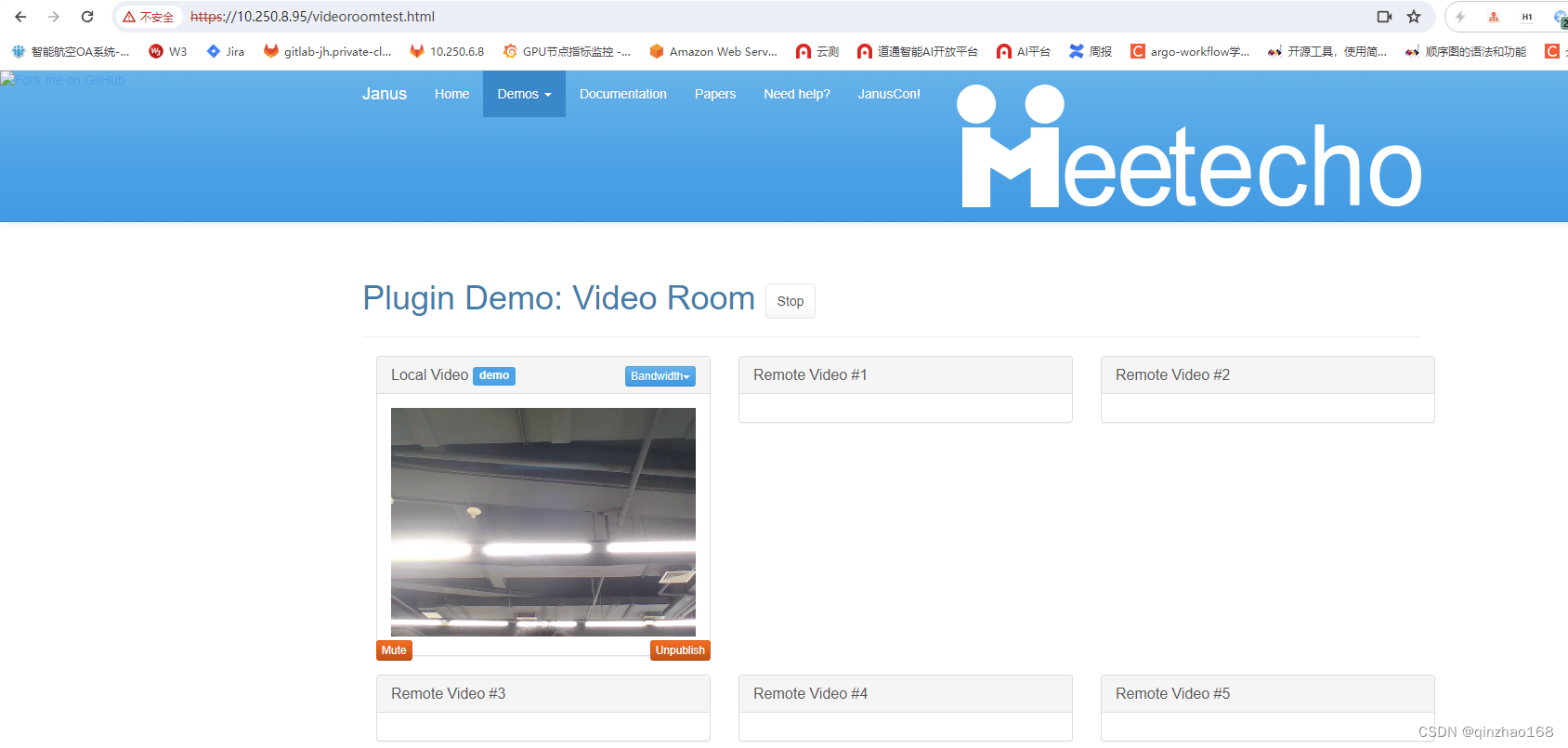Click the browser forward arrow
This screenshot has width=1568, height=748.
click(54, 17)
